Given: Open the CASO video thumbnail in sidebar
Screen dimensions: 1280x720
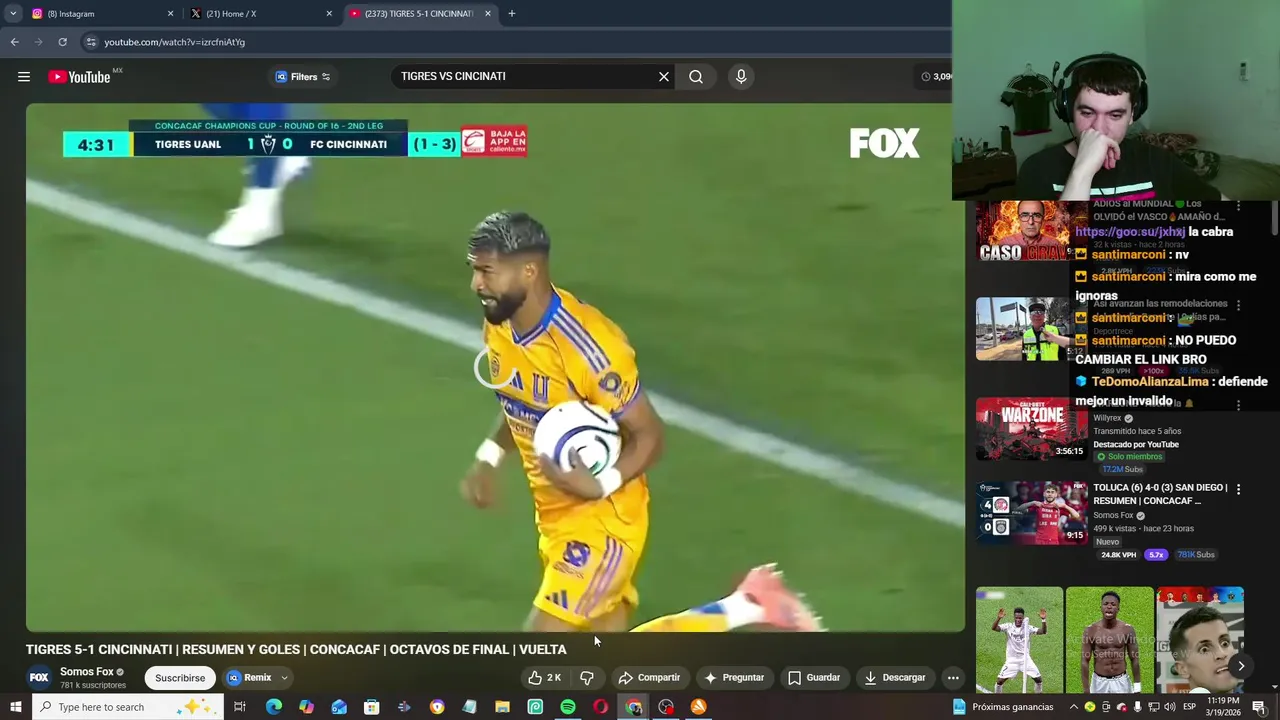Looking at the screenshot, I should (1024, 232).
